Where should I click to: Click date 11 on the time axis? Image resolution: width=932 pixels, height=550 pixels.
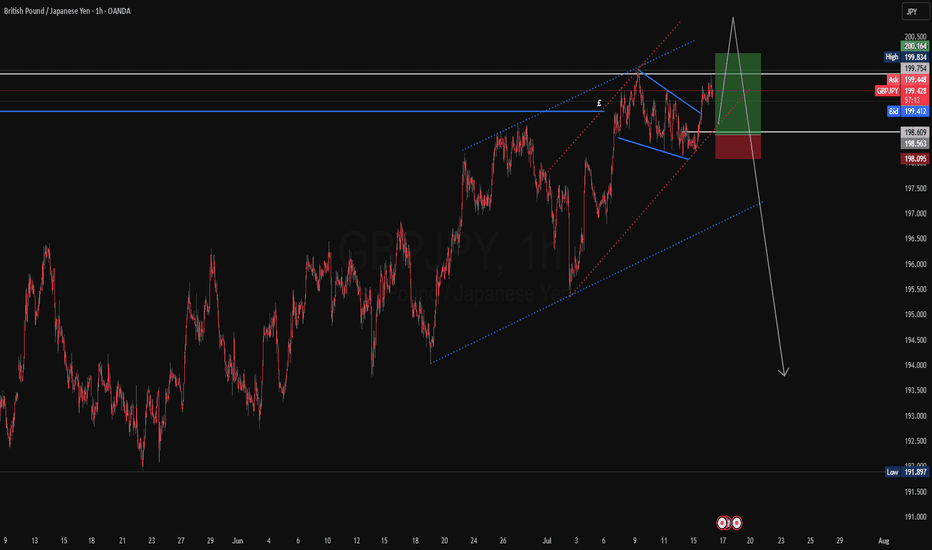(664, 540)
